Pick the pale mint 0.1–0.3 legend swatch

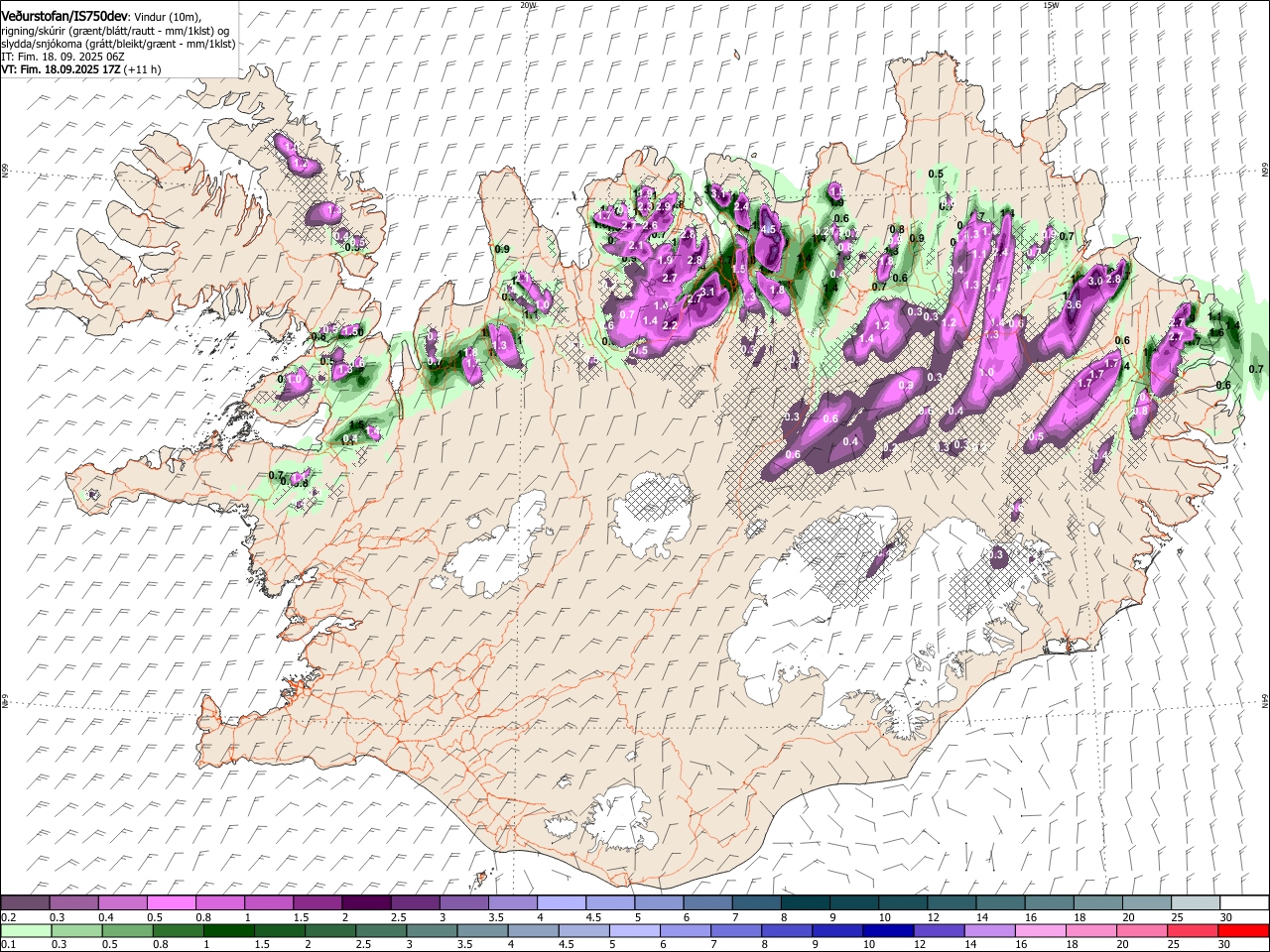tap(26, 931)
